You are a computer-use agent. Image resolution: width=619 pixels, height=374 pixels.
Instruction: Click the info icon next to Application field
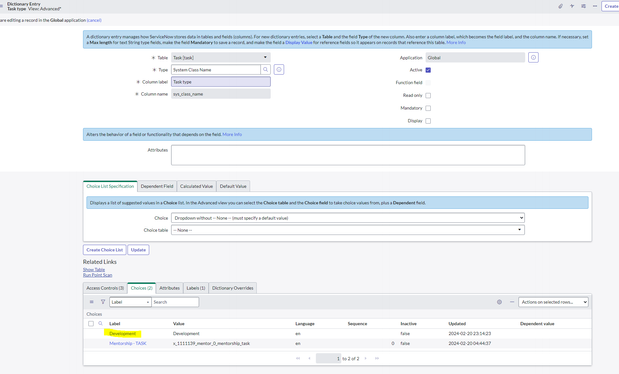point(533,58)
